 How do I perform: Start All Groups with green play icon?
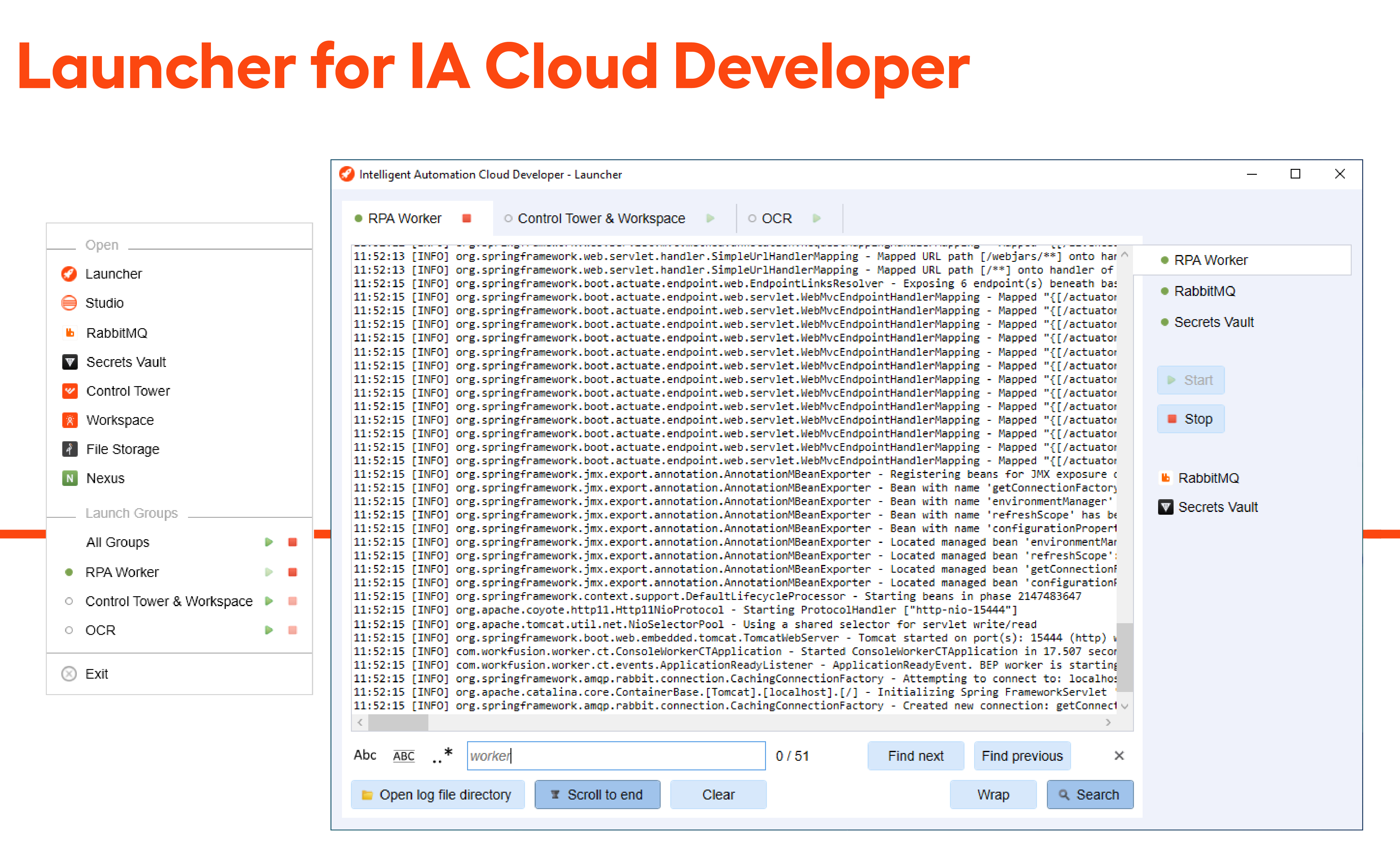269,542
